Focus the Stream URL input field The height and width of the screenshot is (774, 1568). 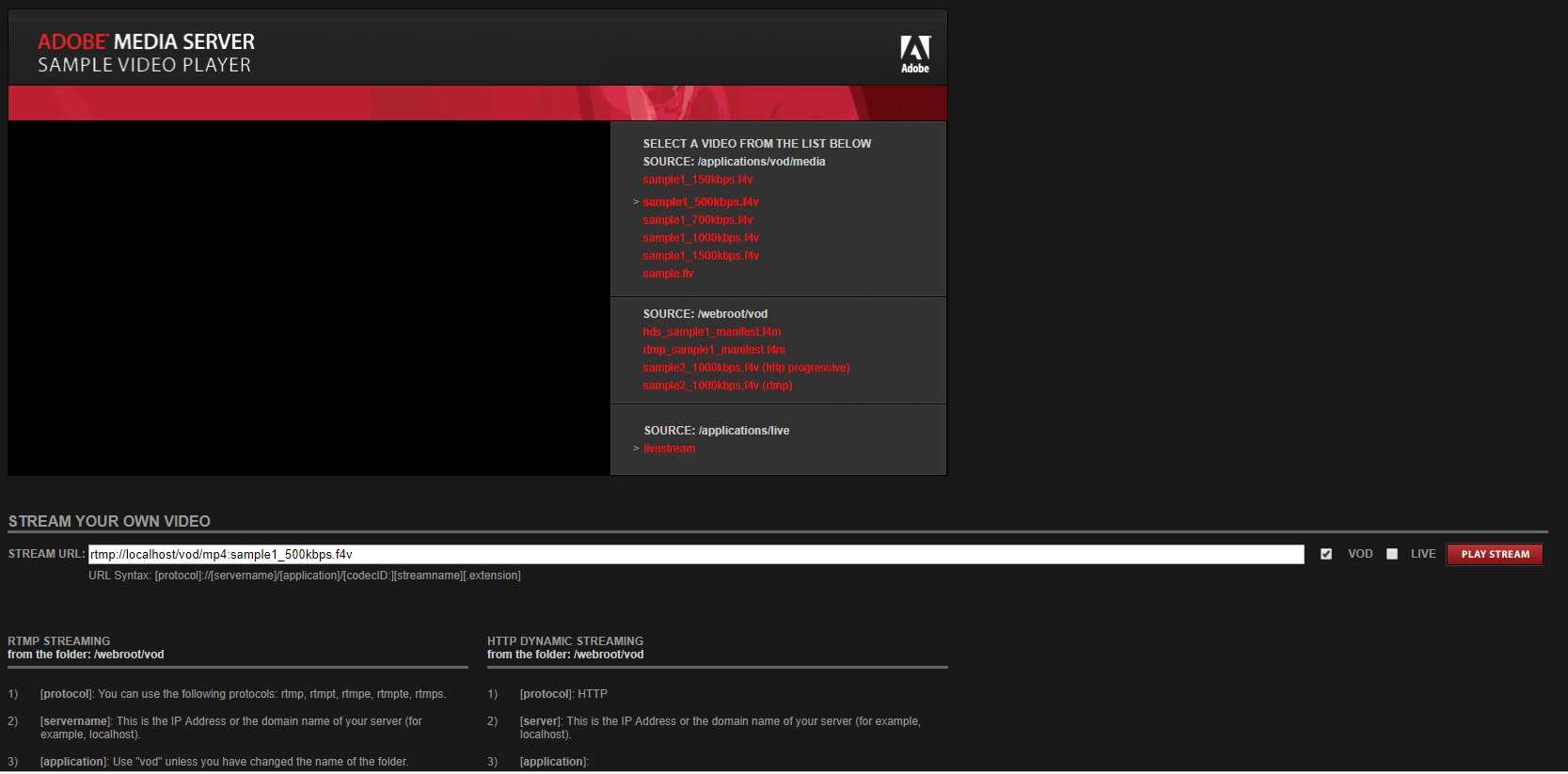[696, 554]
